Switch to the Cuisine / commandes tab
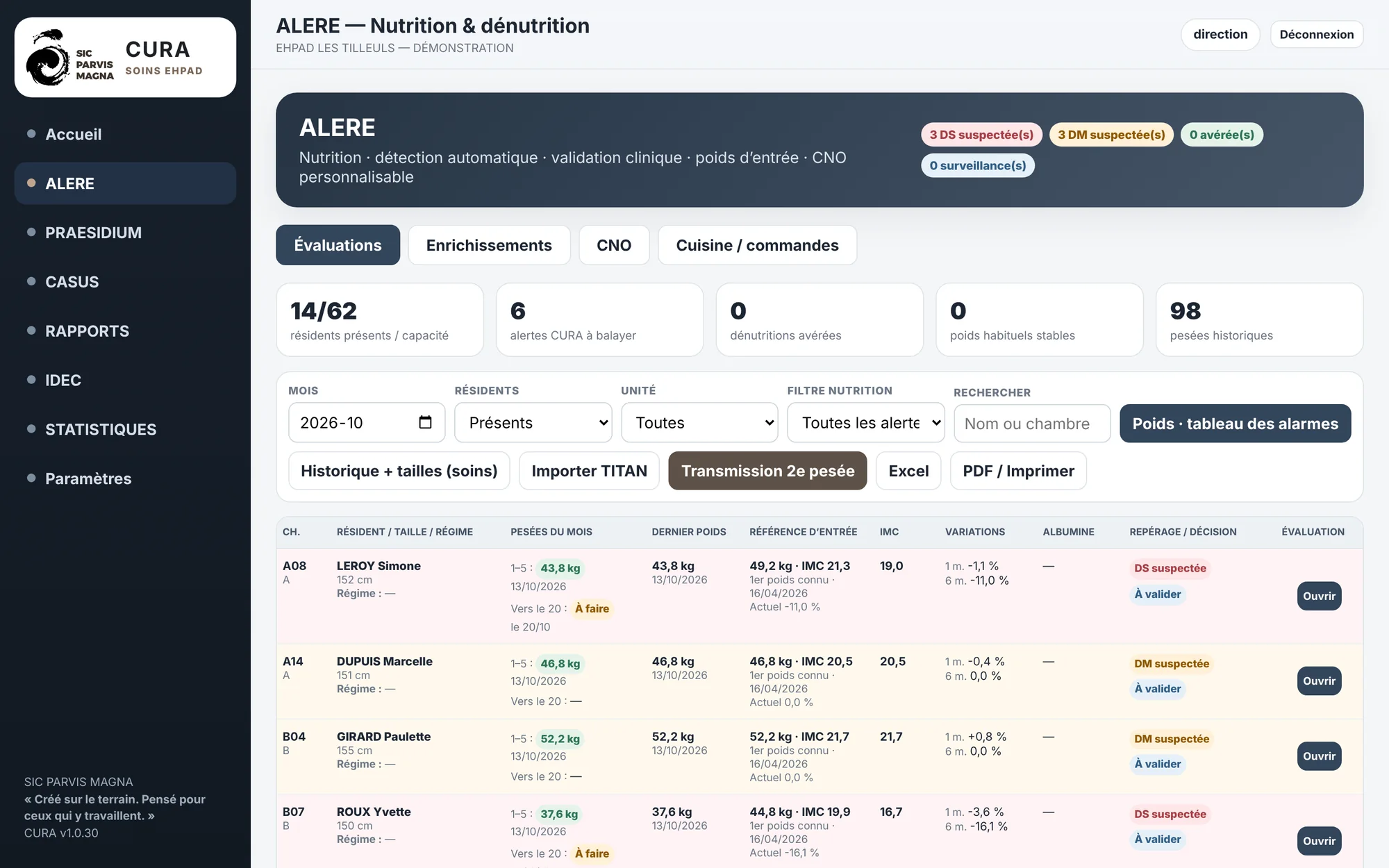The height and width of the screenshot is (868, 1389). click(x=757, y=245)
